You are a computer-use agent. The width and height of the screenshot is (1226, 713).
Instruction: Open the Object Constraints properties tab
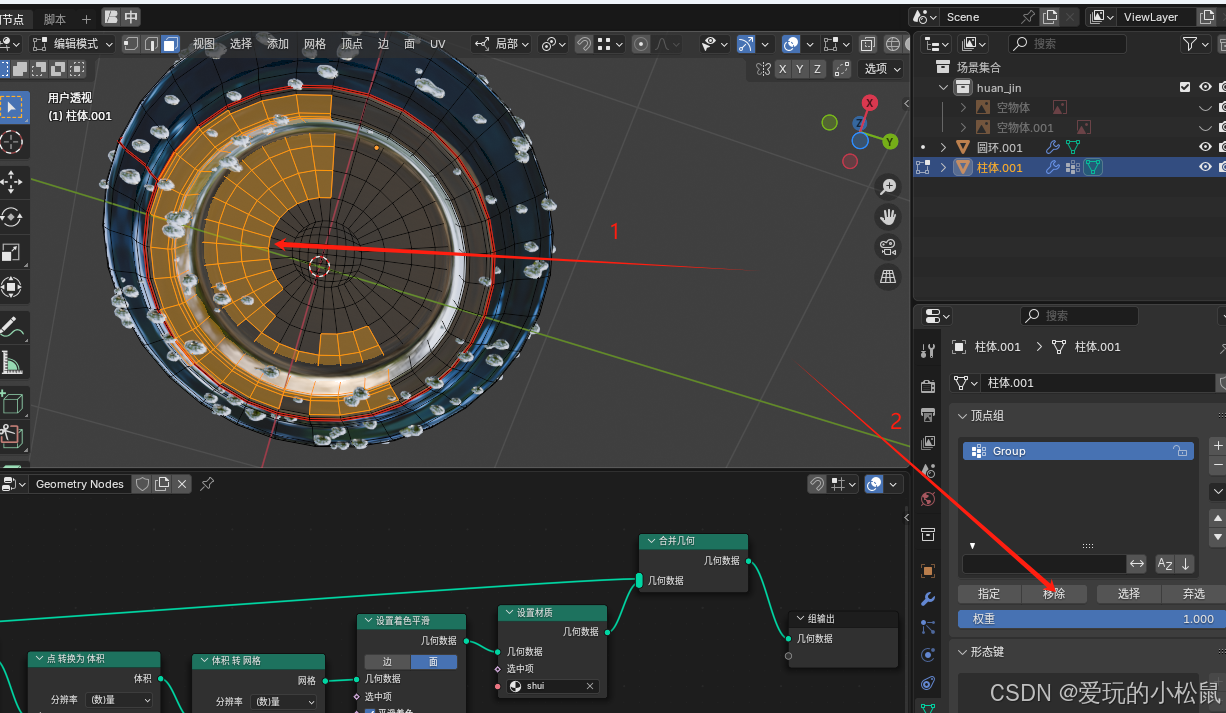click(x=928, y=683)
